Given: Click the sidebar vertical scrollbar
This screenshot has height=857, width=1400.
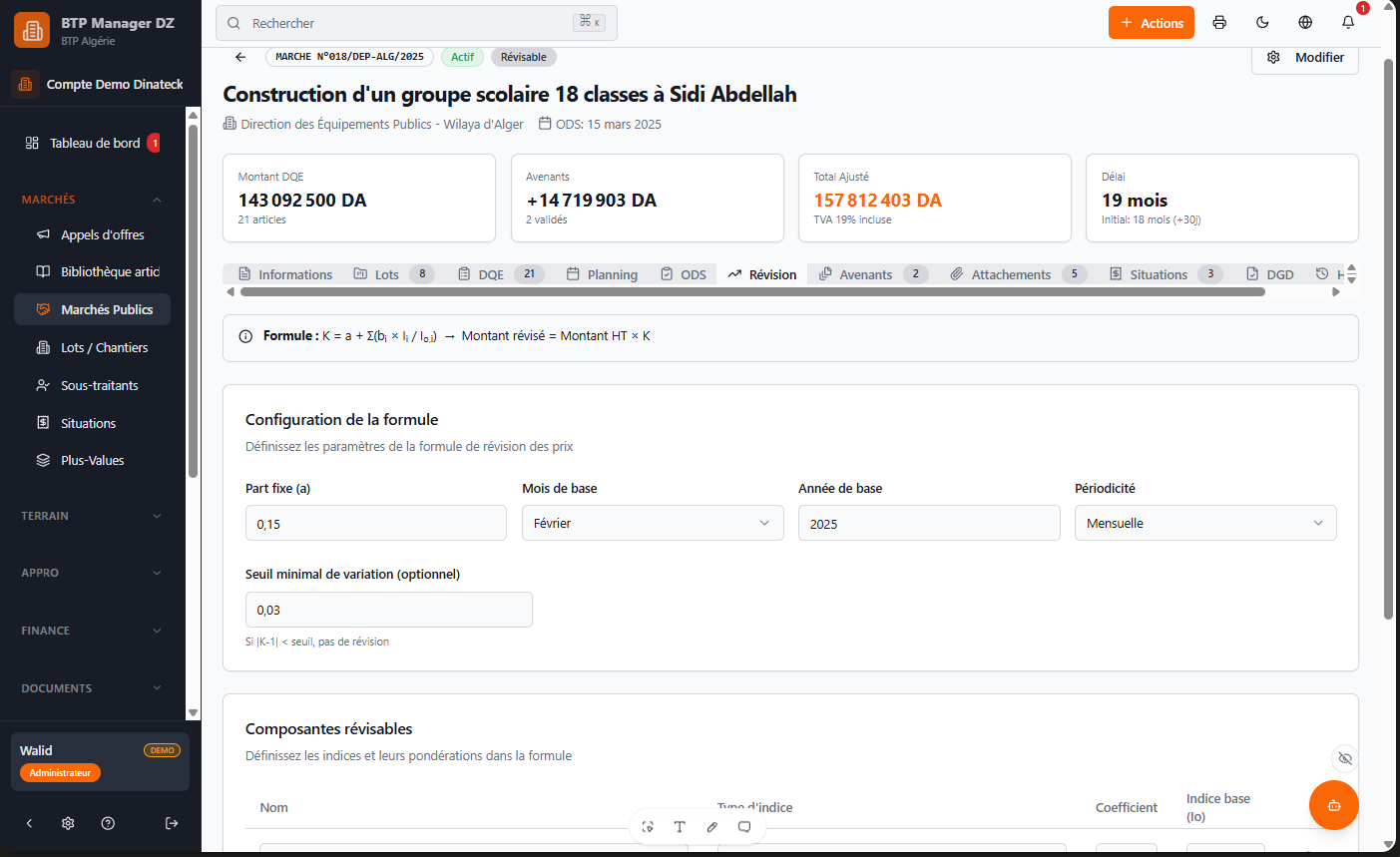Looking at the screenshot, I should [x=194, y=299].
